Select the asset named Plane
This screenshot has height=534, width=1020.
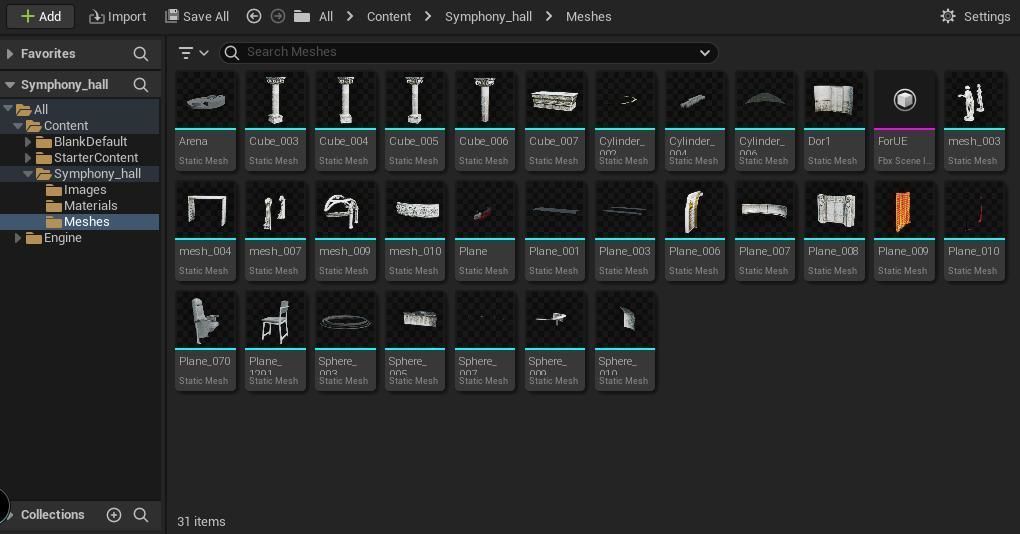(x=485, y=231)
